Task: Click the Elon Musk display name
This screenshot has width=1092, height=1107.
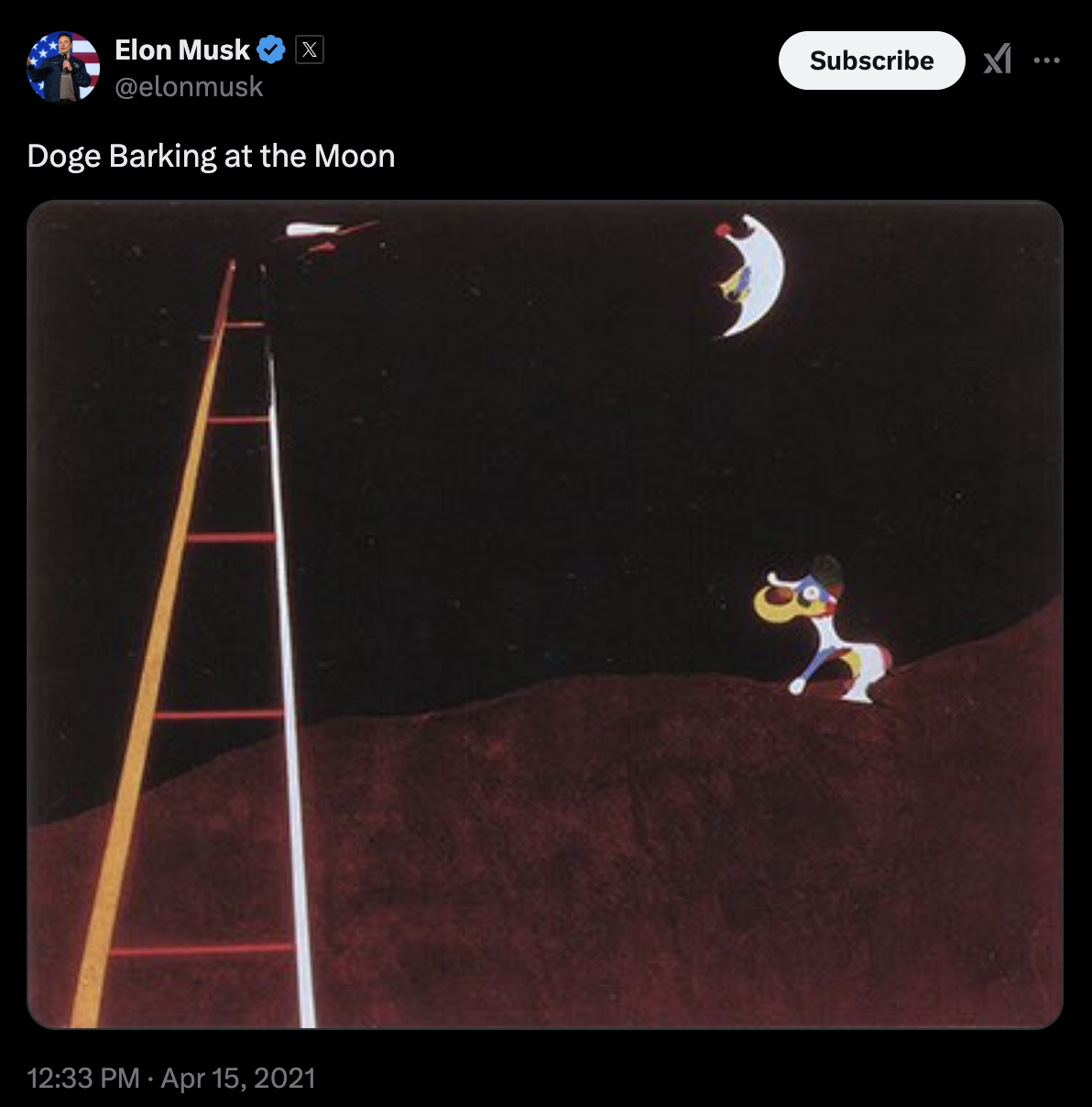Action: click(x=182, y=49)
